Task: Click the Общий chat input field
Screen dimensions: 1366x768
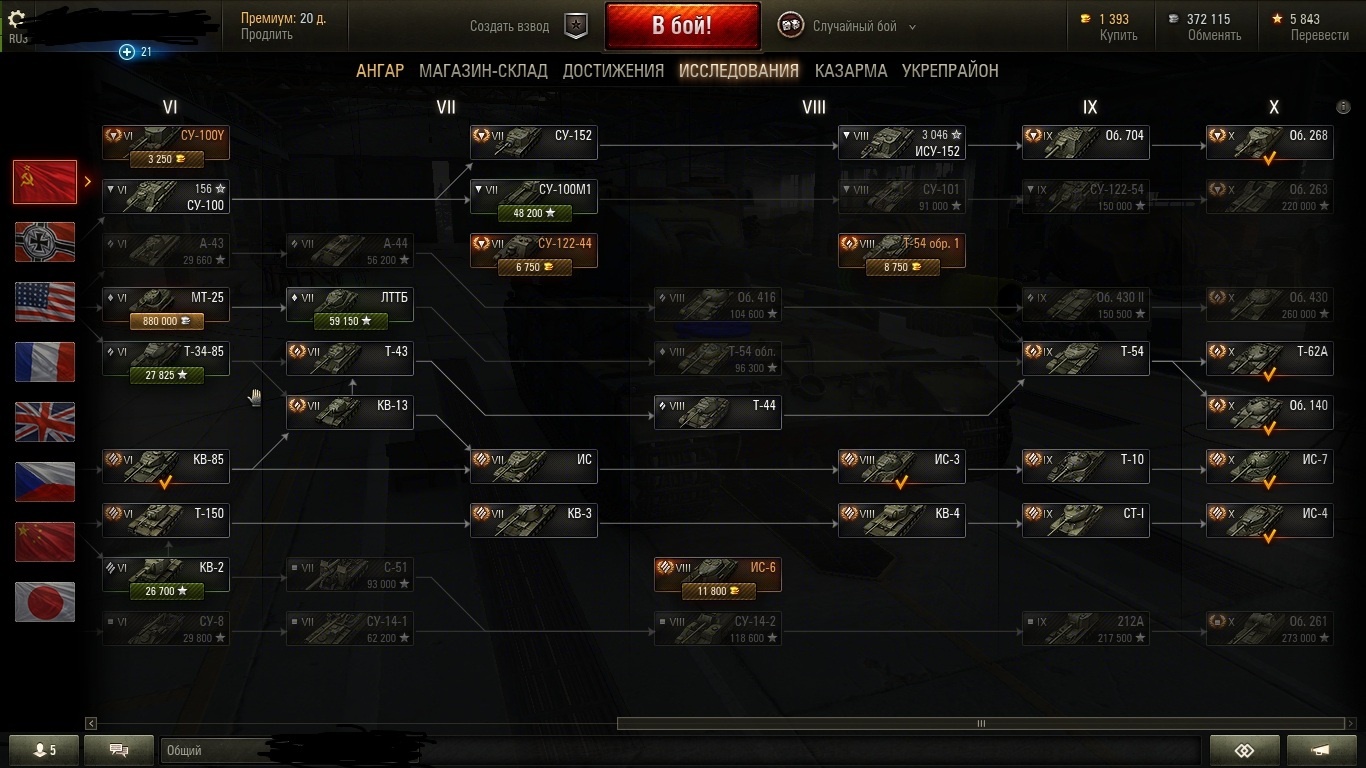Action: tap(680, 750)
